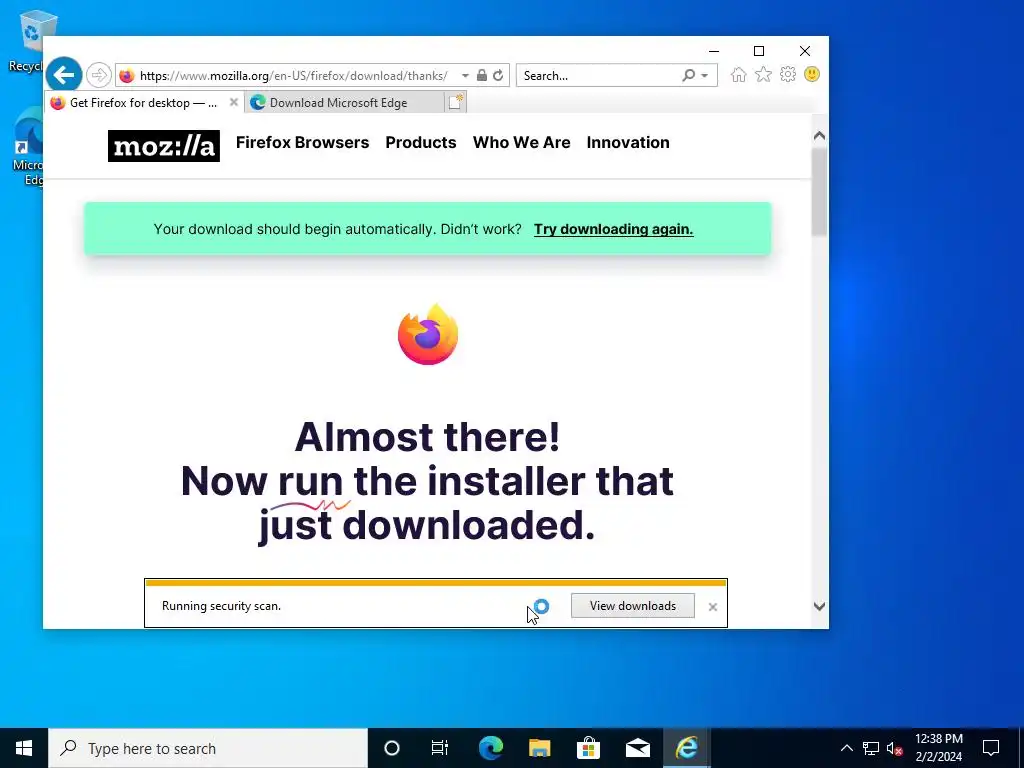Launch Microsoft Edge from taskbar

[x=490, y=748]
